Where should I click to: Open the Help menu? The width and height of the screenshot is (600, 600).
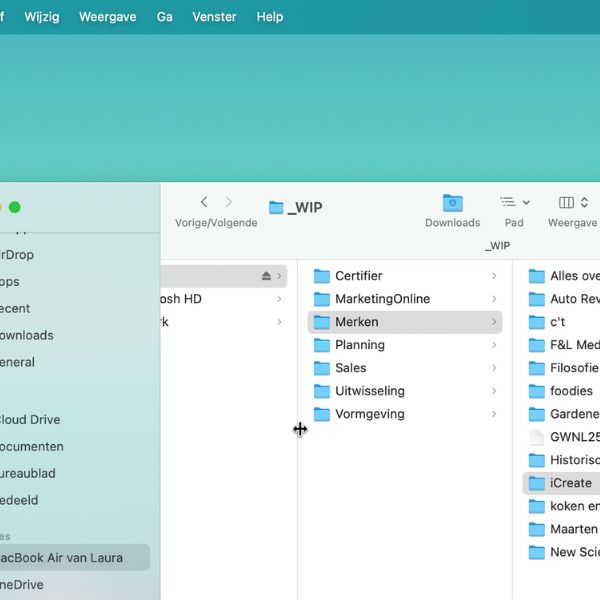point(270,17)
